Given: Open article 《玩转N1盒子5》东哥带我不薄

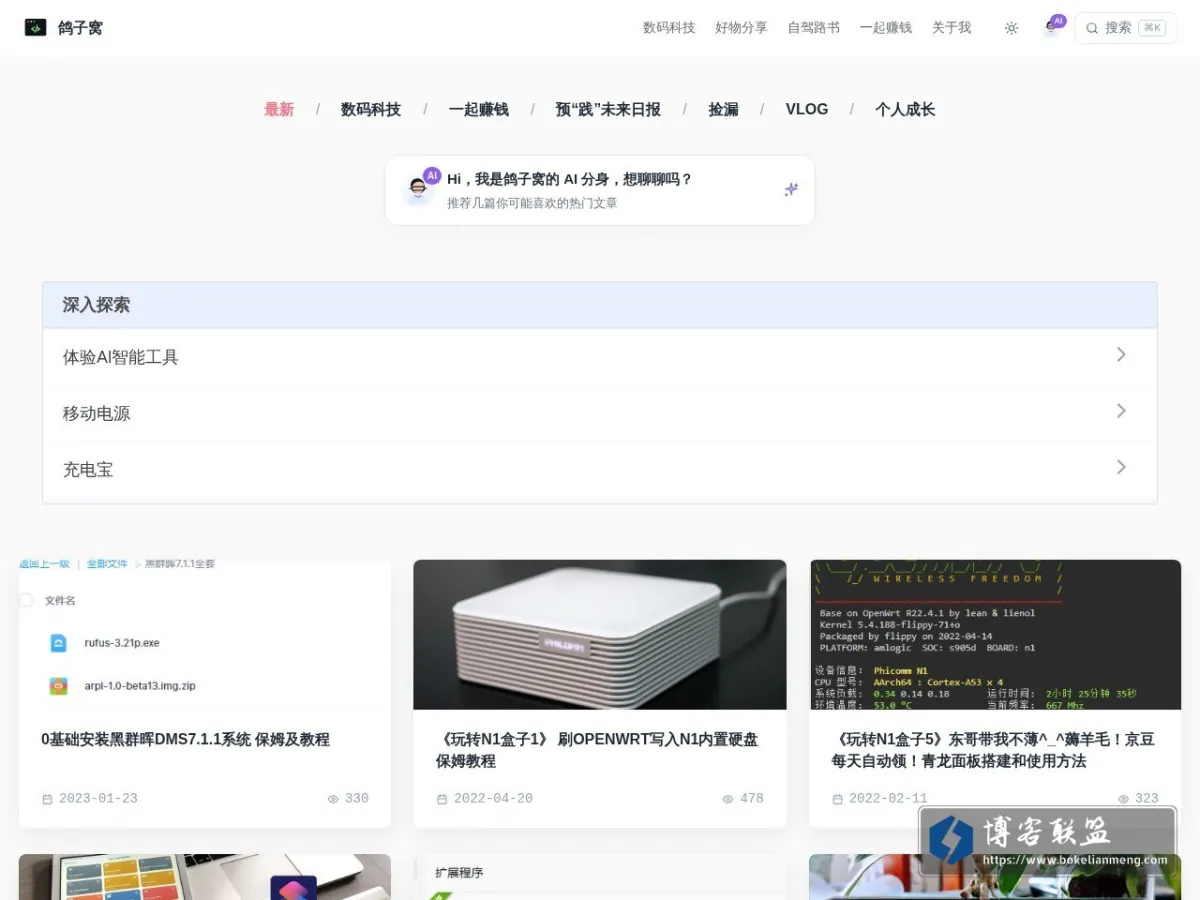Looking at the screenshot, I should tap(993, 750).
